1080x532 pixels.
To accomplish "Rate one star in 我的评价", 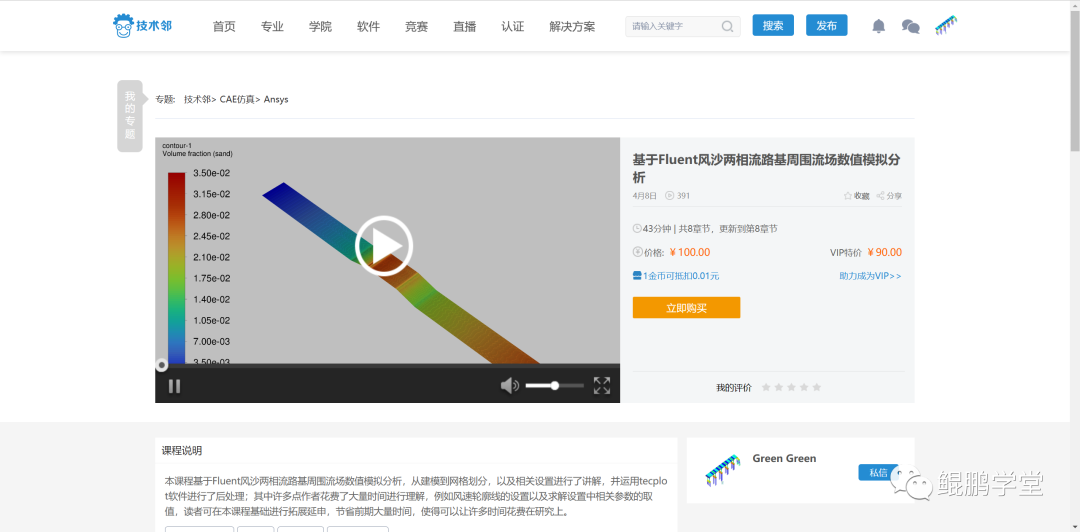I will coord(766,387).
